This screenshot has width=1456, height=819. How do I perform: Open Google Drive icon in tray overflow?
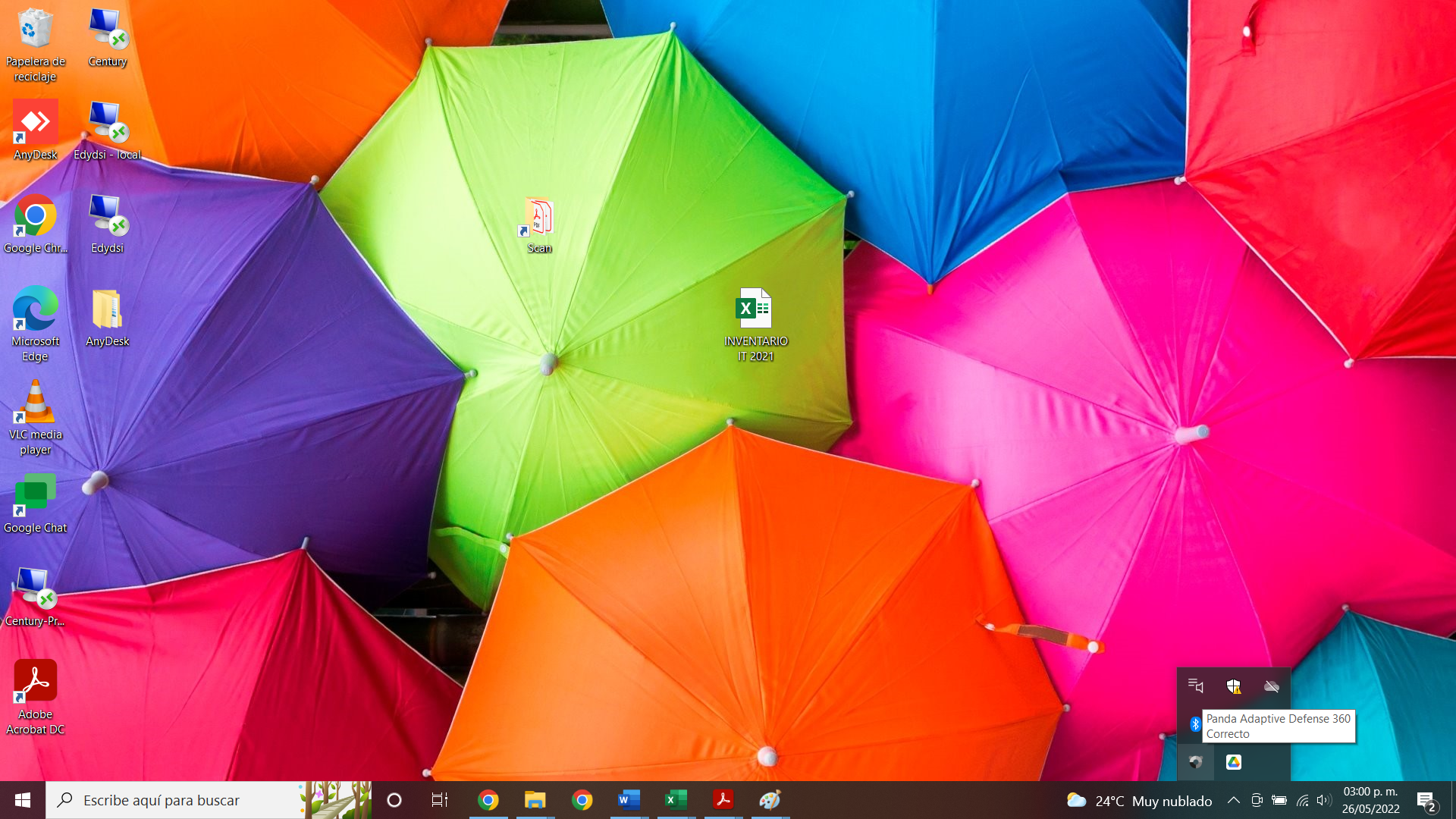[1234, 762]
